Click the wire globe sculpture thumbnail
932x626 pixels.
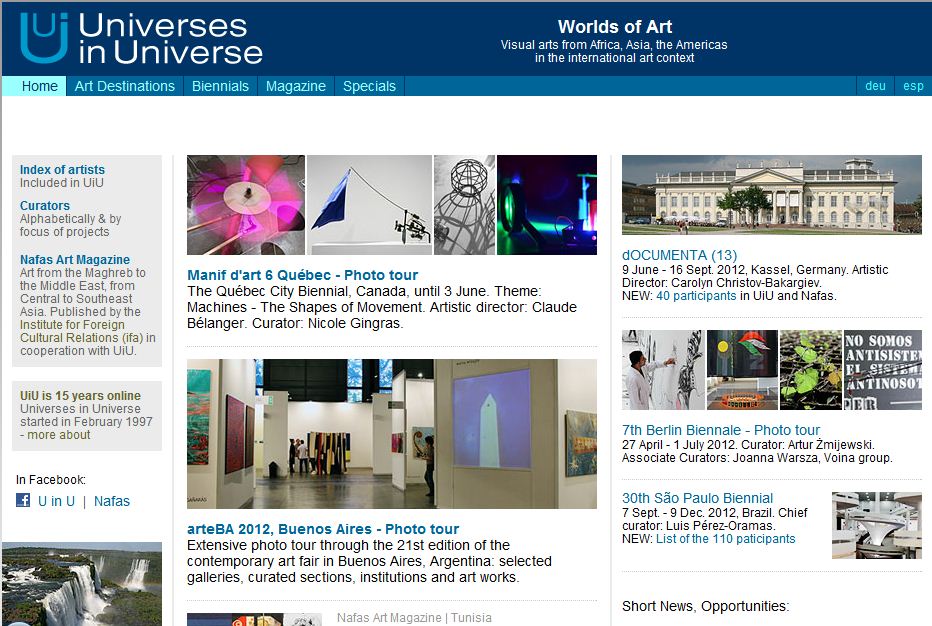(x=465, y=205)
